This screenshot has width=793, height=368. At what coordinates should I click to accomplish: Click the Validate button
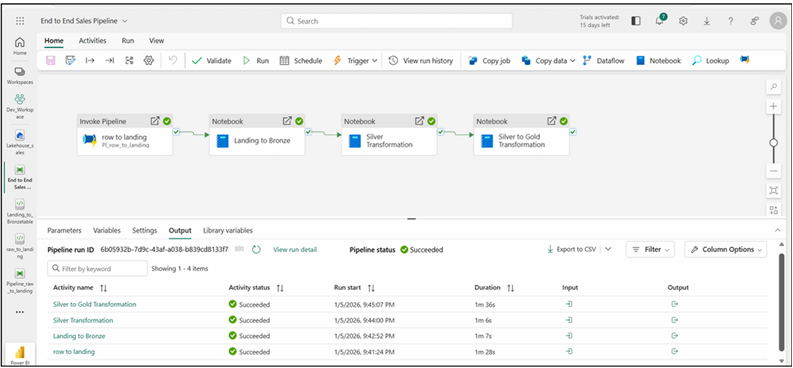point(211,61)
